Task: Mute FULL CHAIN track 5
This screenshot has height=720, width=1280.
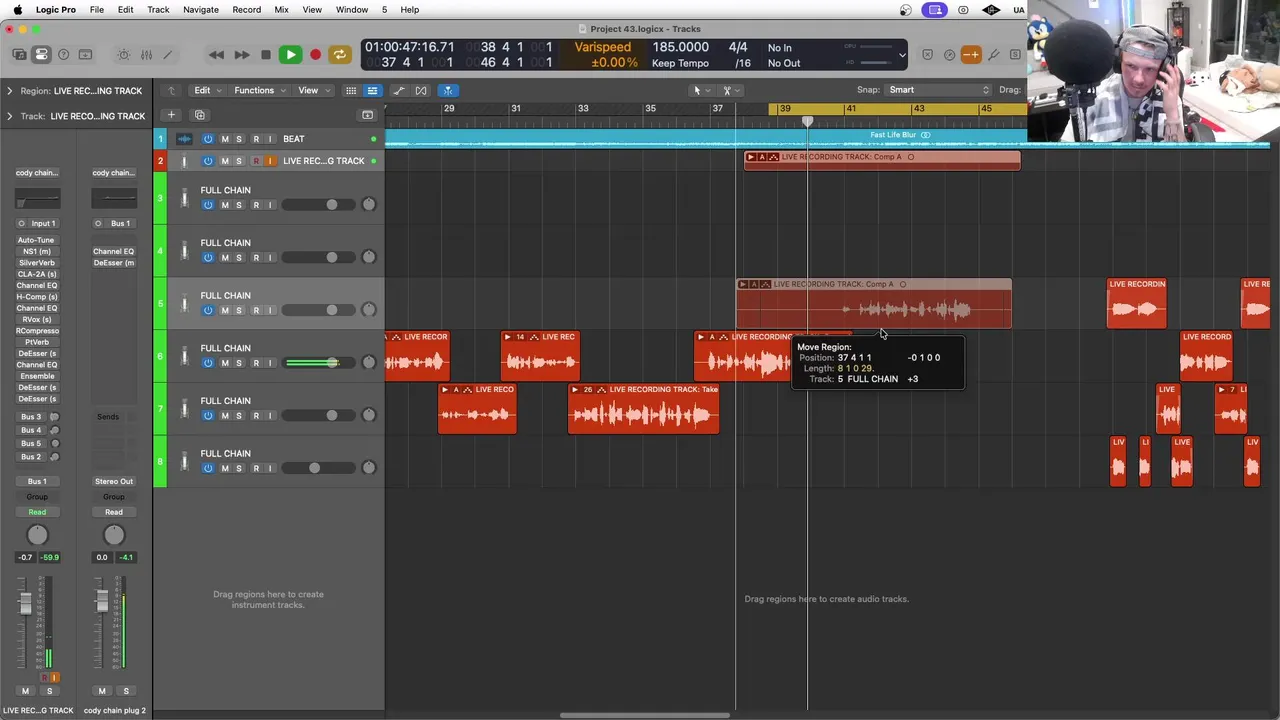Action: [x=225, y=310]
